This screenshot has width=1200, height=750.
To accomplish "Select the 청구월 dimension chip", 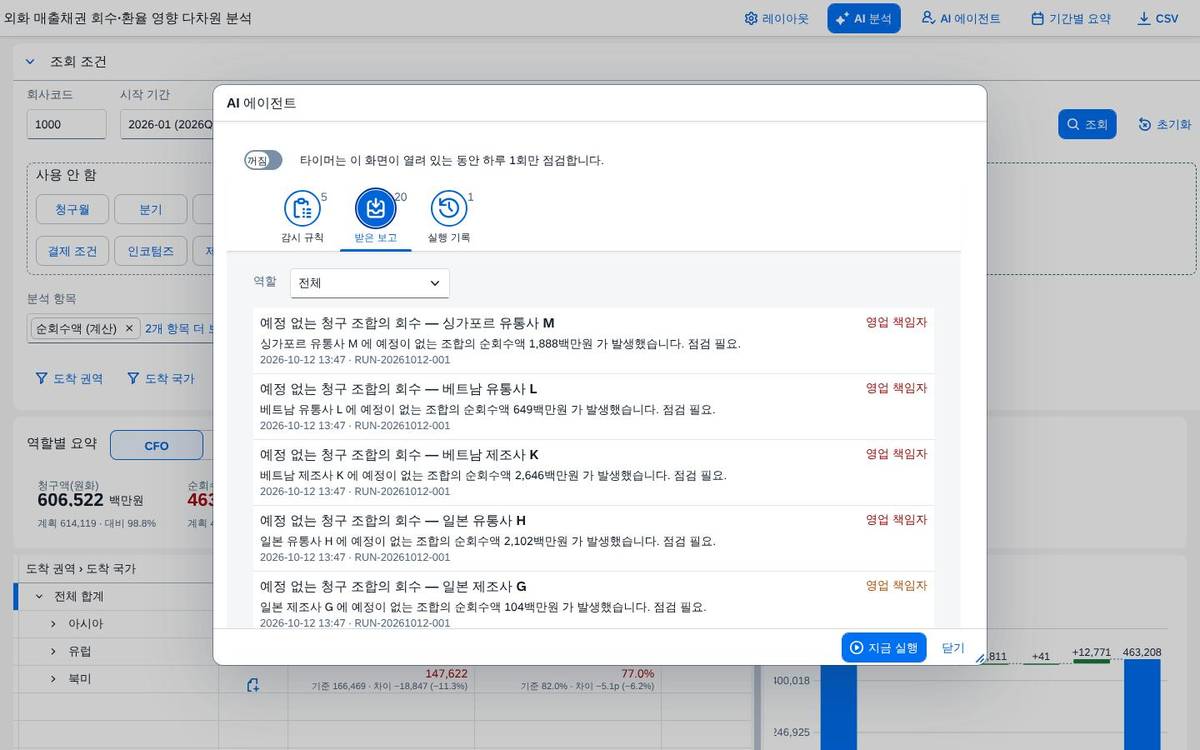I will pos(72,209).
